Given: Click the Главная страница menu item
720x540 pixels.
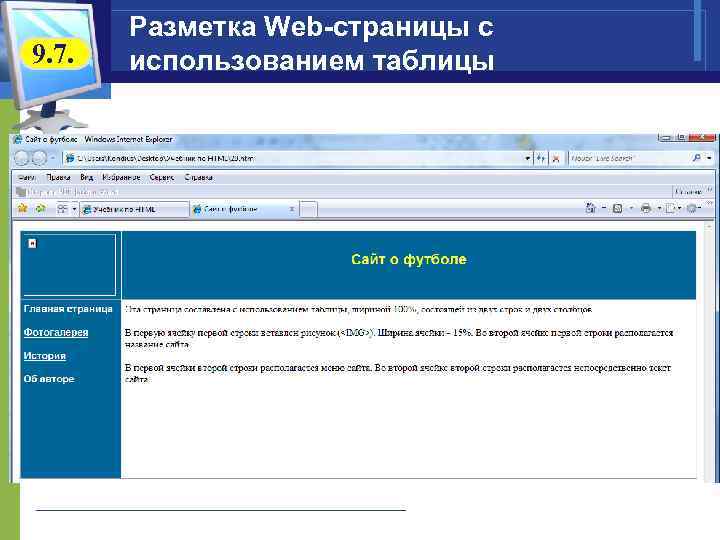Looking at the screenshot, I should pyautogui.click(x=68, y=309).
